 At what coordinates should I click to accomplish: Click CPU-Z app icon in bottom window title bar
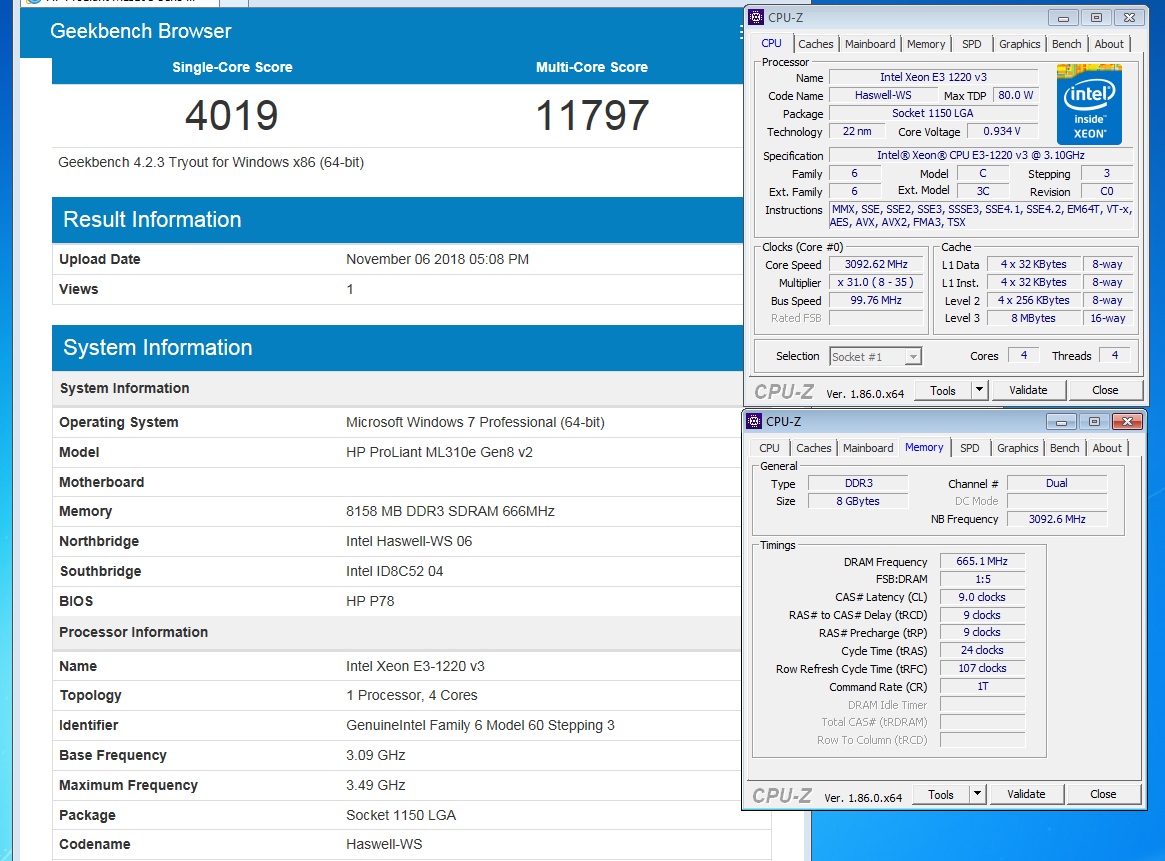pyautogui.click(x=754, y=421)
